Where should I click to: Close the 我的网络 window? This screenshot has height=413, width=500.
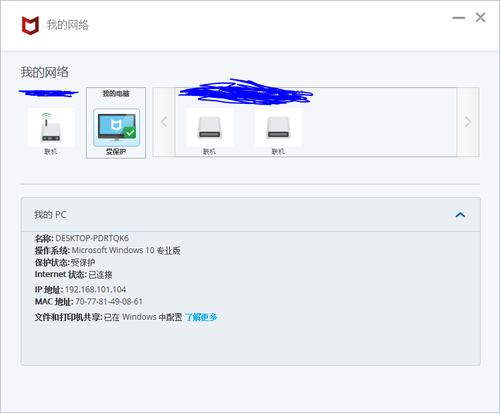[480, 17]
